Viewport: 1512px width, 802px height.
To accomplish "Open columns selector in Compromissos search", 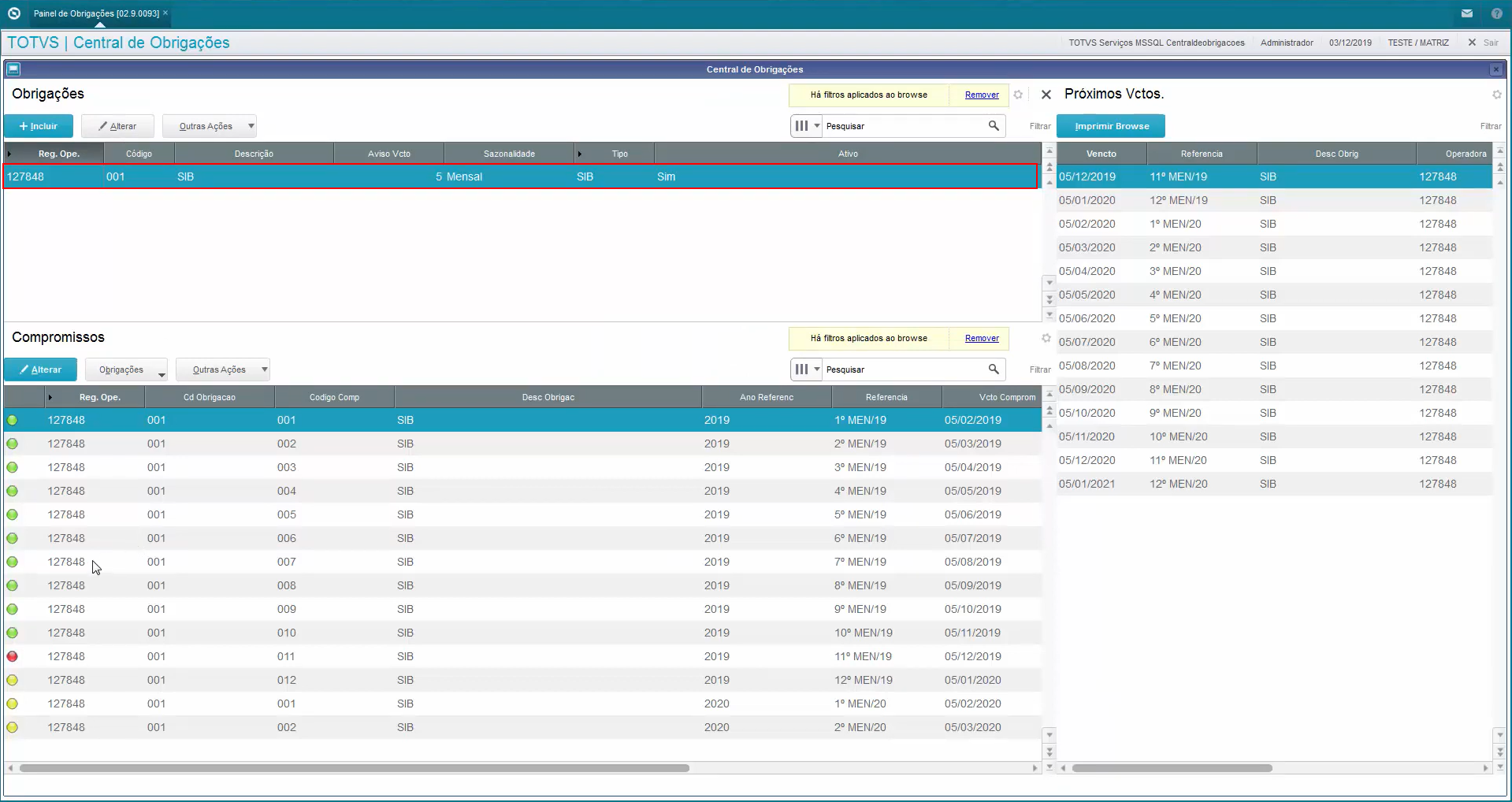I will pyautogui.click(x=808, y=369).
